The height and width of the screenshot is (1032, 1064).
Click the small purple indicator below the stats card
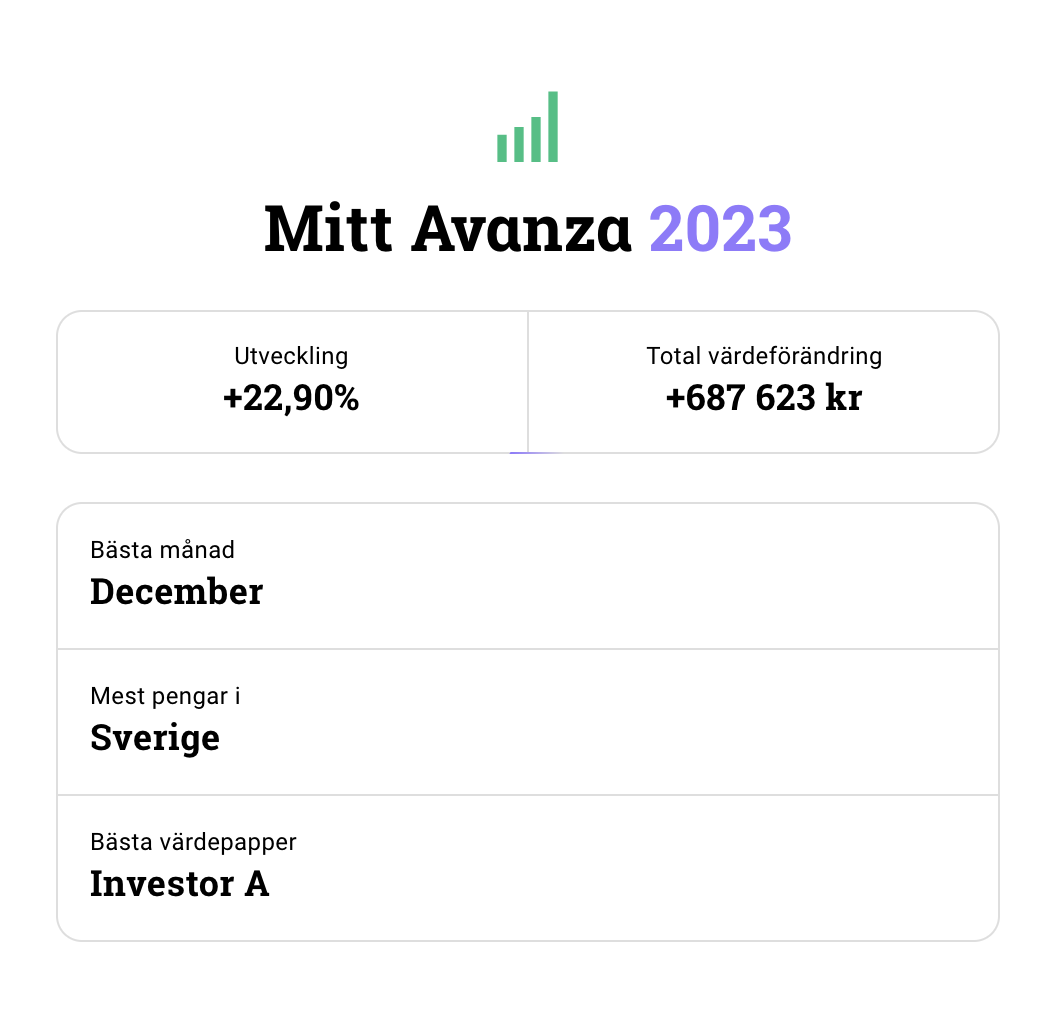coord(534,454)
